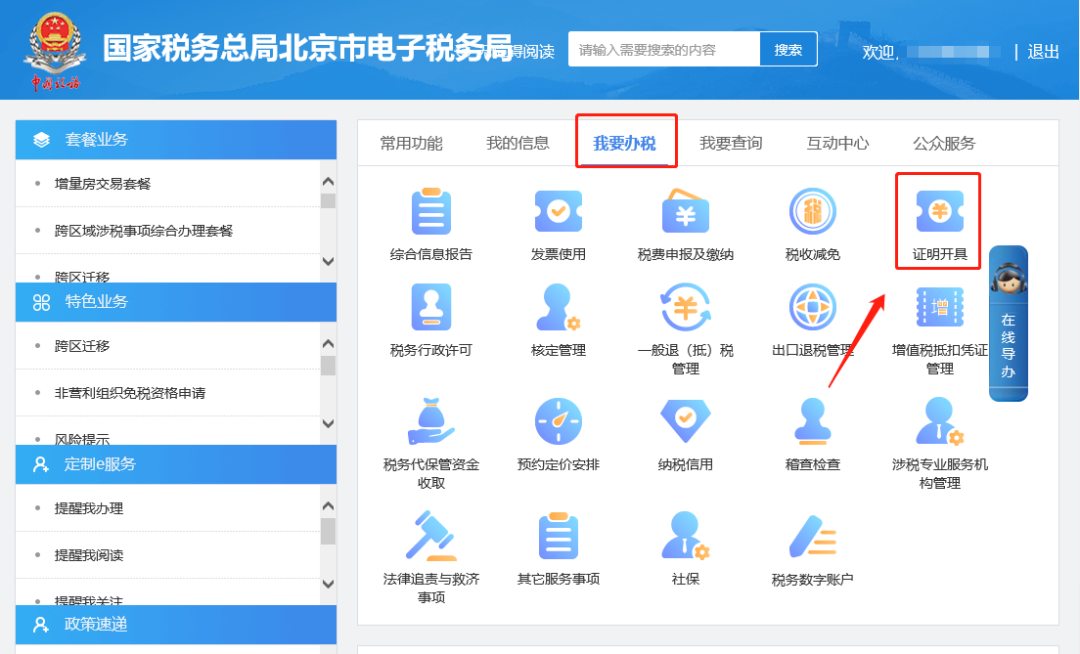Click up arrow in 定制e服务 list
The image size is (1080, 654).
click(328, 506)
